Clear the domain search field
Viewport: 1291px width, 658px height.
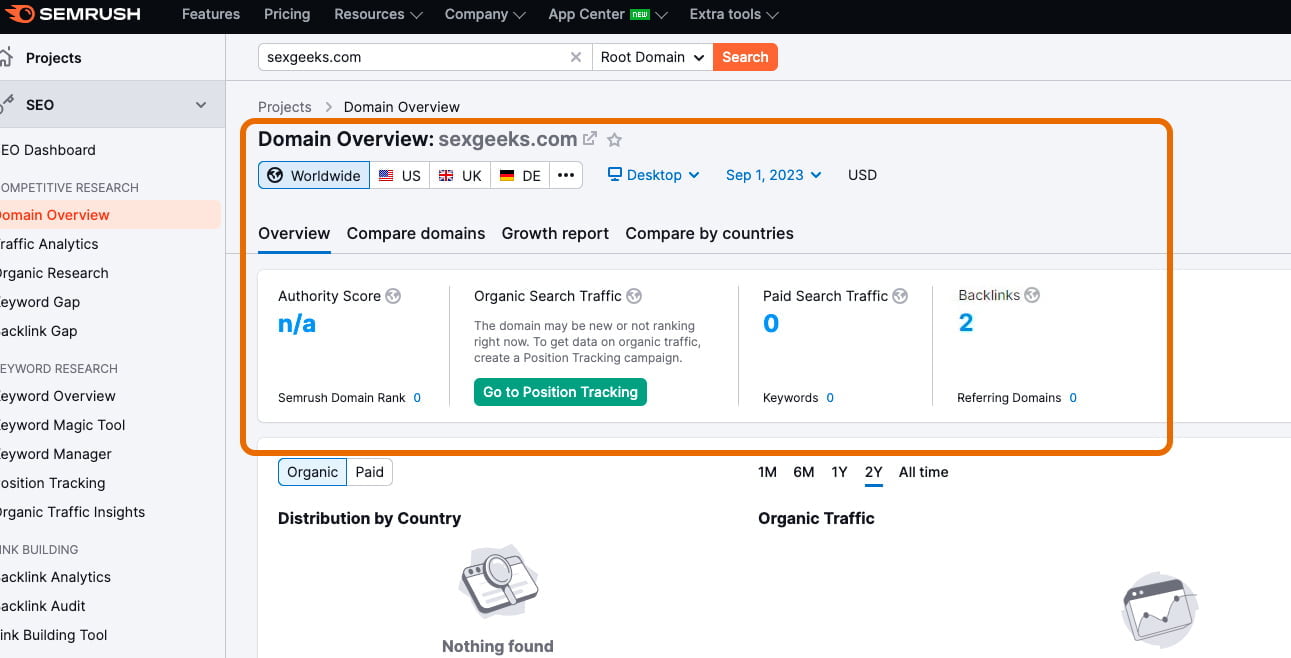(x=576, y=57)
